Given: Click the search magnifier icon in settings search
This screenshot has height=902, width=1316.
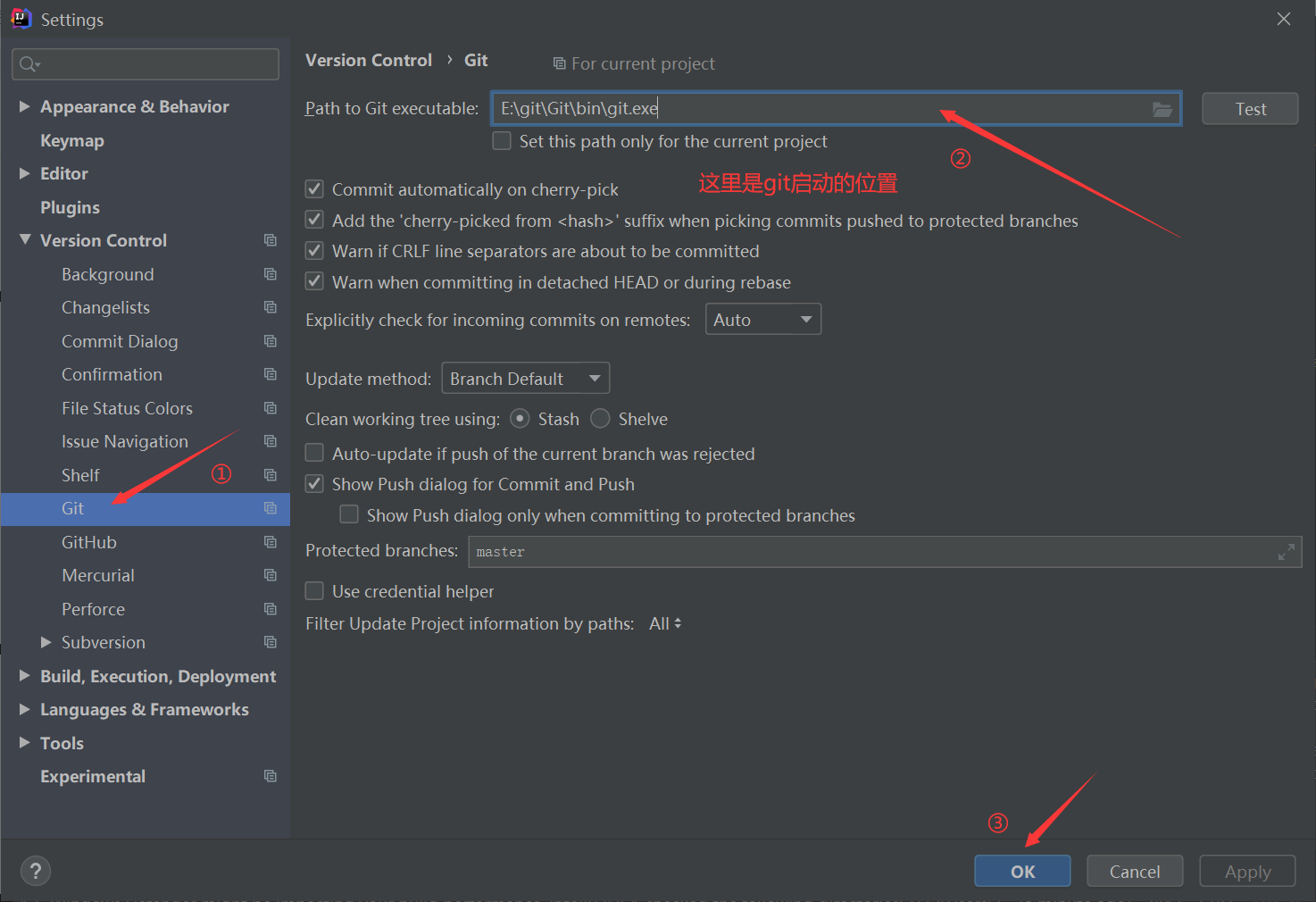Looking at the screenshot, I should tap(29, 64).
